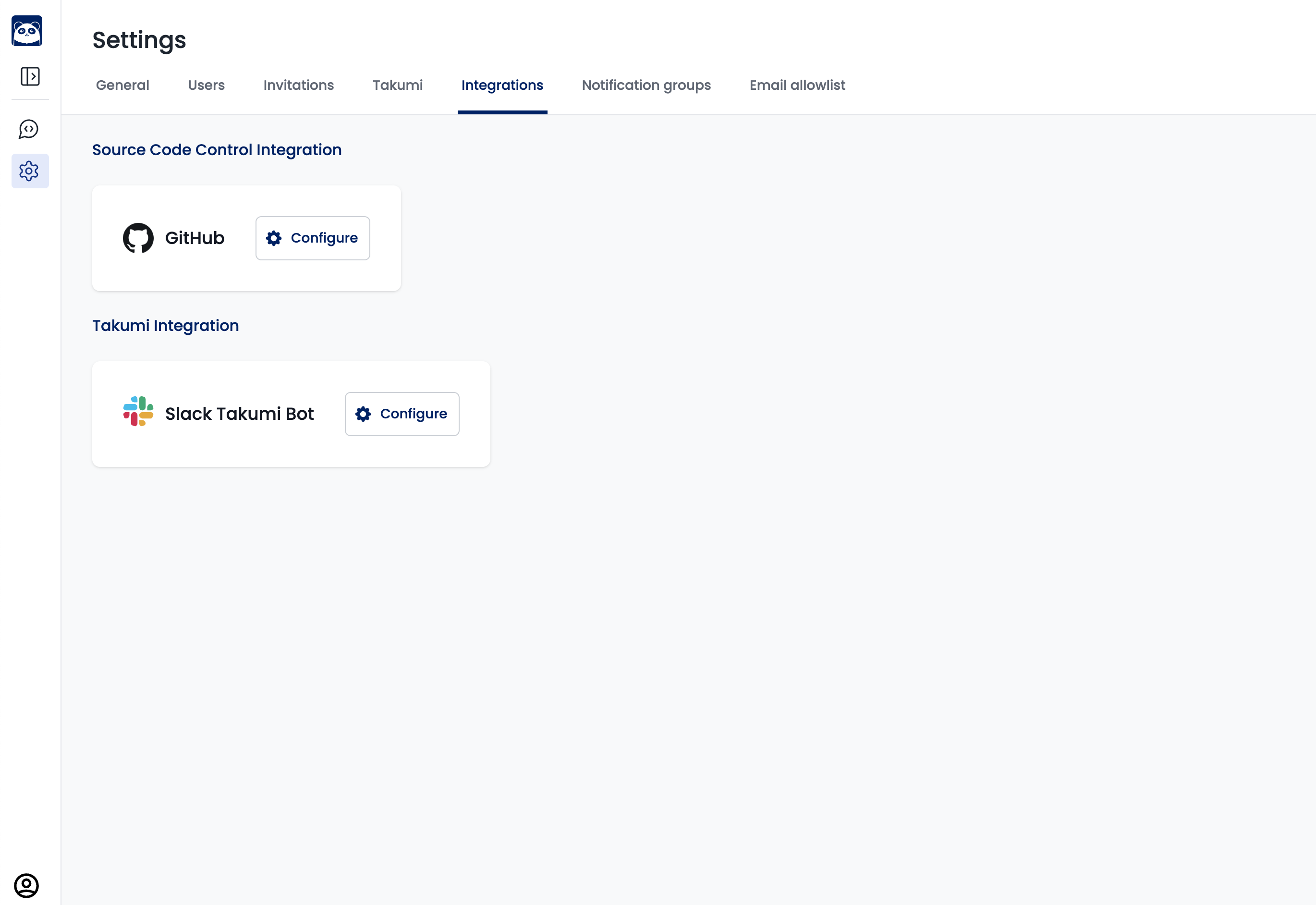This screenshot has width=1316, height=905.
Task: Click the Source Code Control Integration heading
Action: point(217,150)
